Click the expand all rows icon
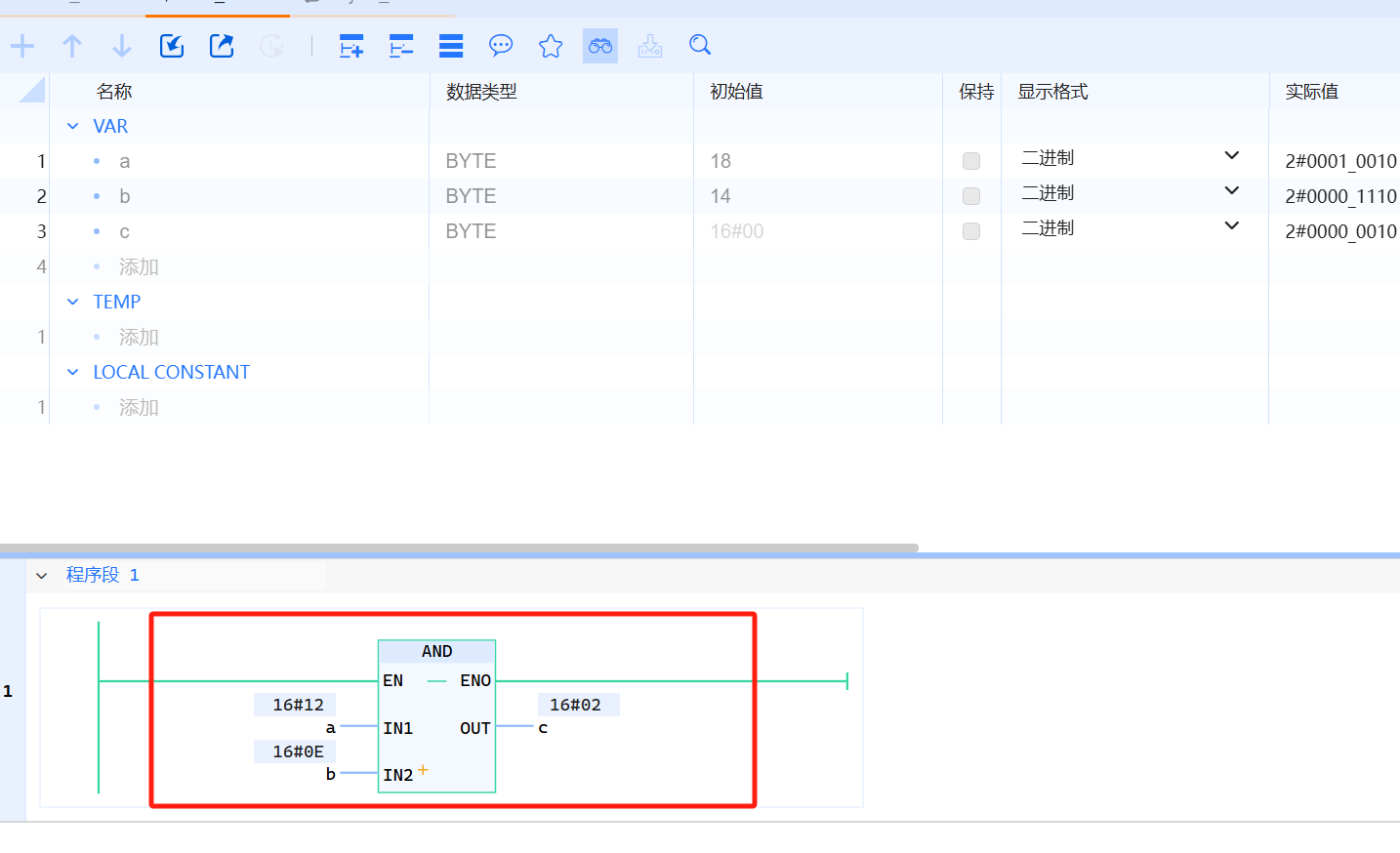 tap(351, 46)
